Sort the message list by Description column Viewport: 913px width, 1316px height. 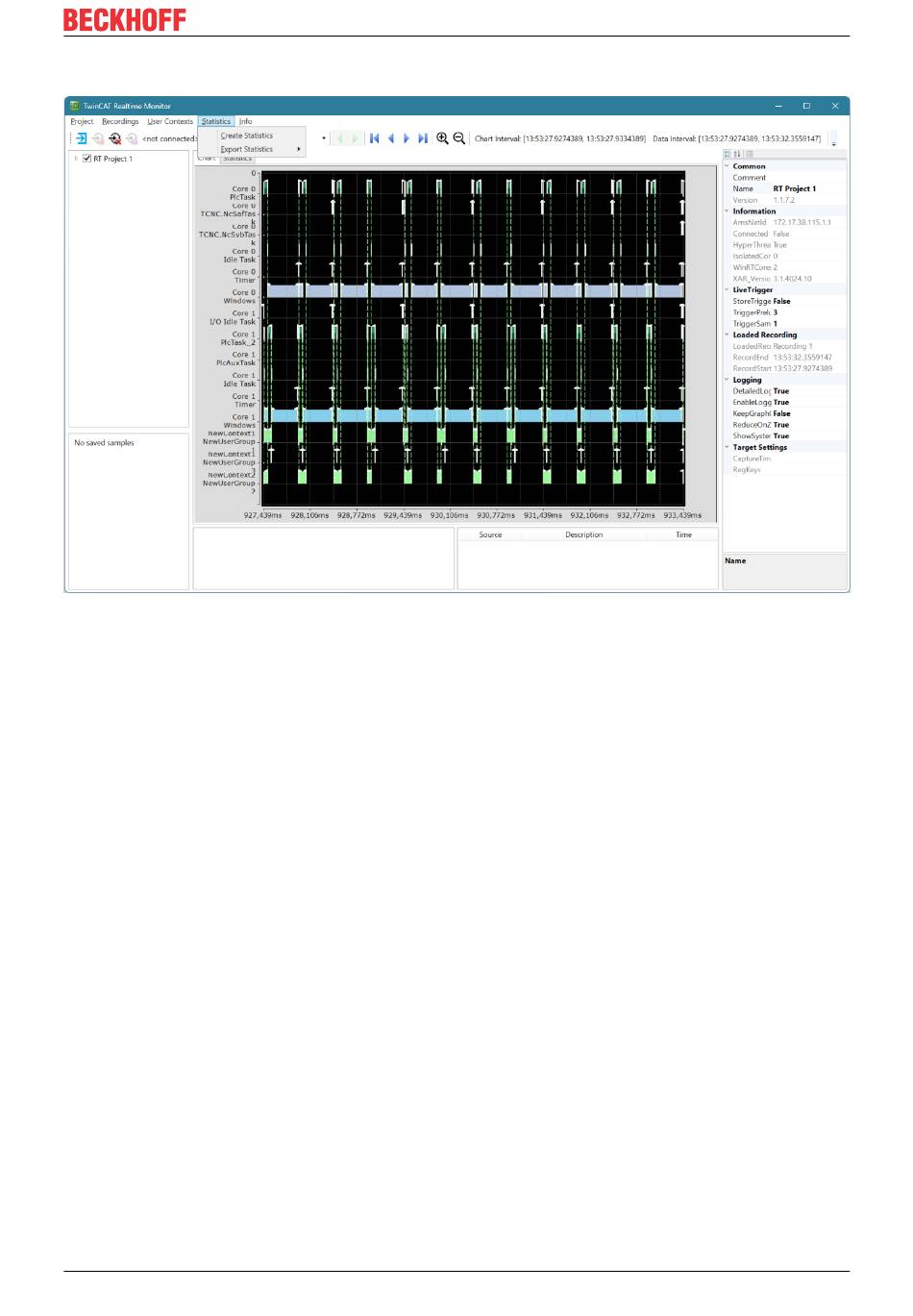pyautogui.click(x=584, y=534)
